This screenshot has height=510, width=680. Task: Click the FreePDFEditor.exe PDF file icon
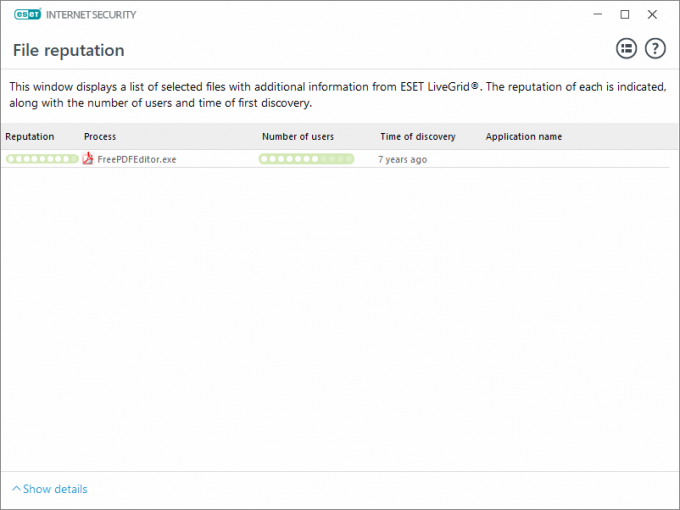(x=88, y=159)
